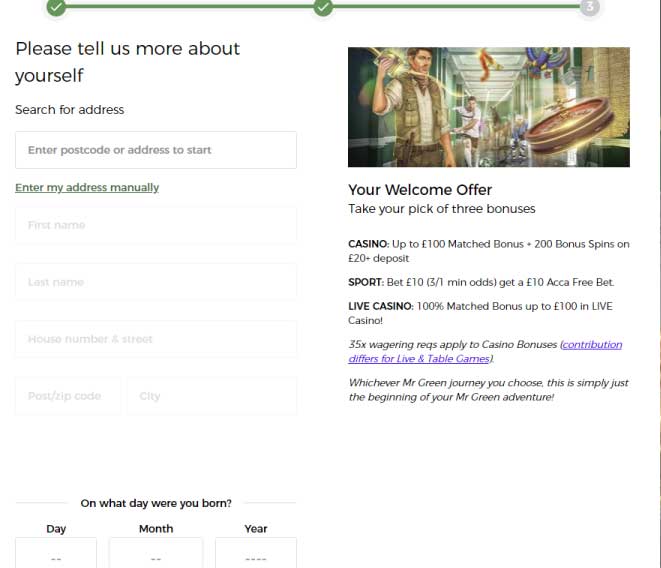Click the Please tell us more about yourself heading
Viewport: 661px width, 568px height.
(127, 62)
